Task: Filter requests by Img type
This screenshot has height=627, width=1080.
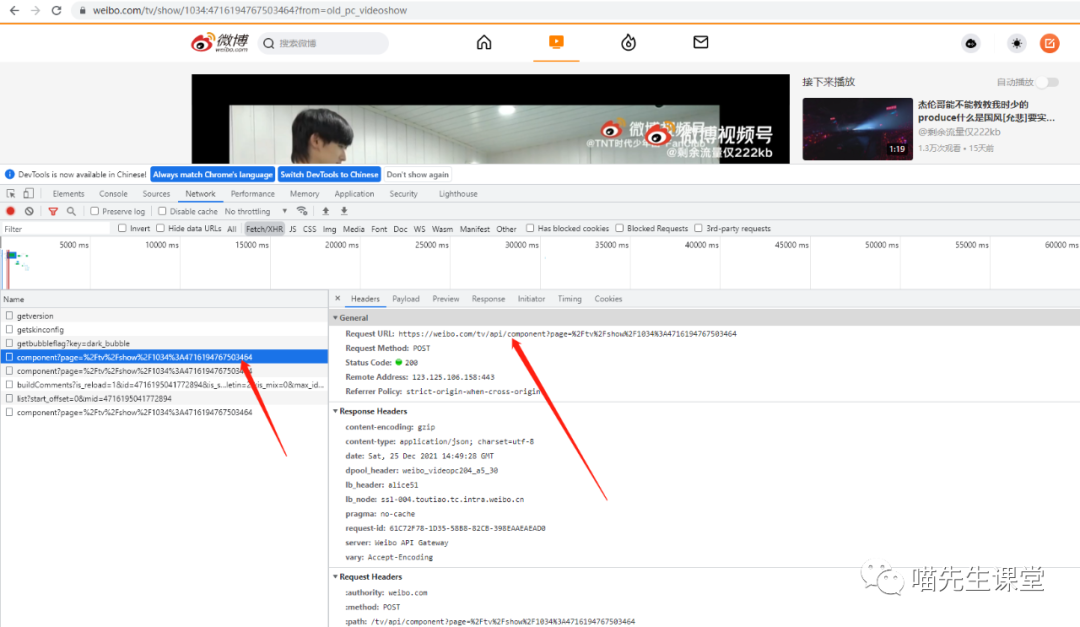Action: pos(329,229)
